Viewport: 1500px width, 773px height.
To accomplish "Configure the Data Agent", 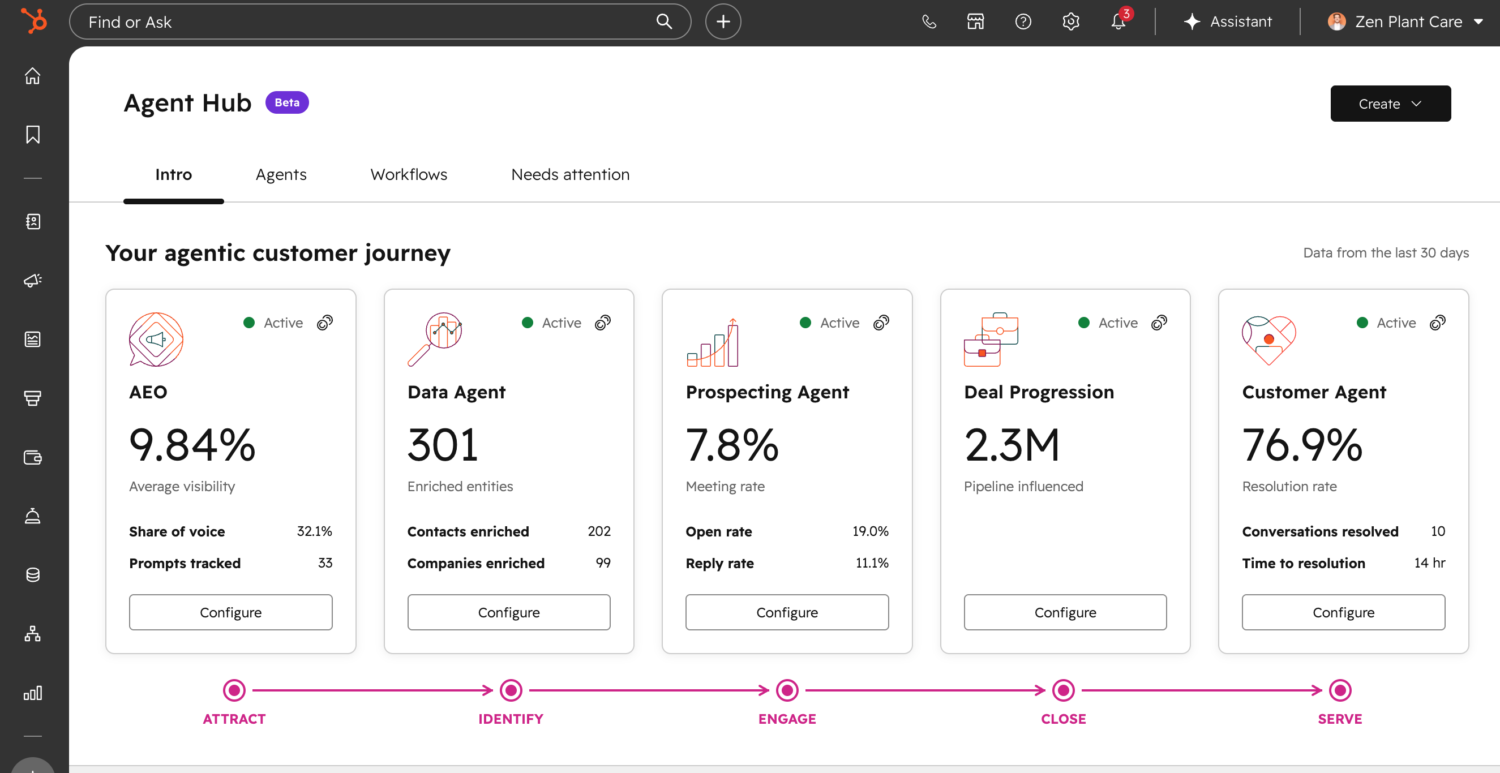I will (x=509, y=612).
